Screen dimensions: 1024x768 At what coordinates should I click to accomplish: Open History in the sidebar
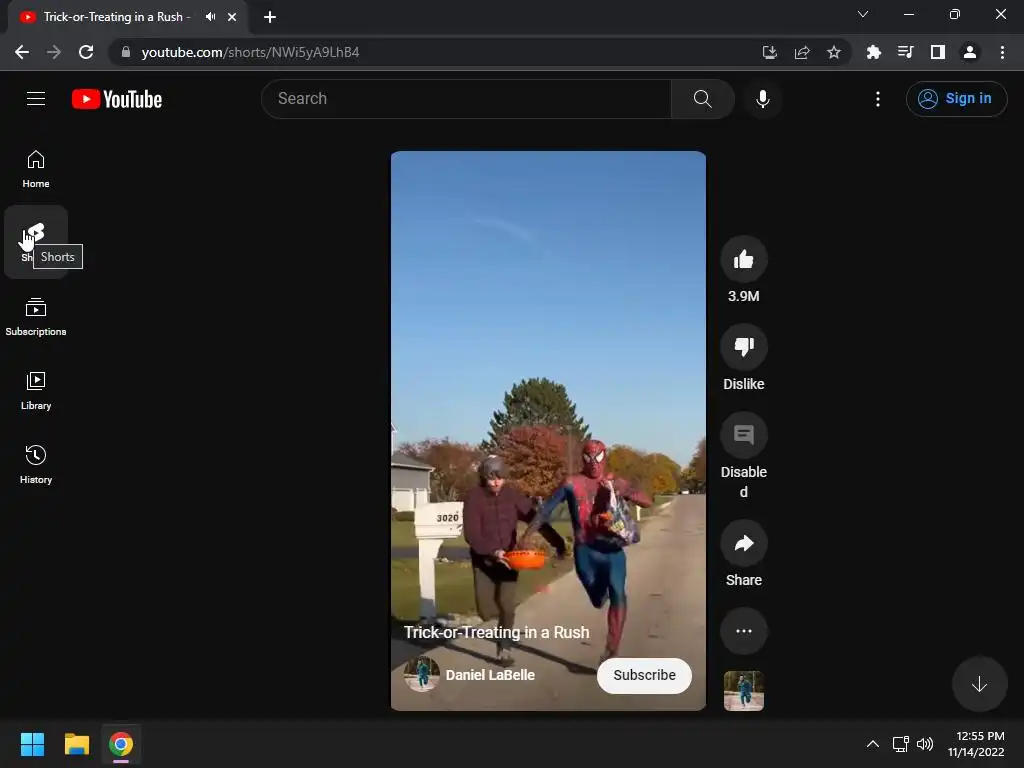coord(36,464)
